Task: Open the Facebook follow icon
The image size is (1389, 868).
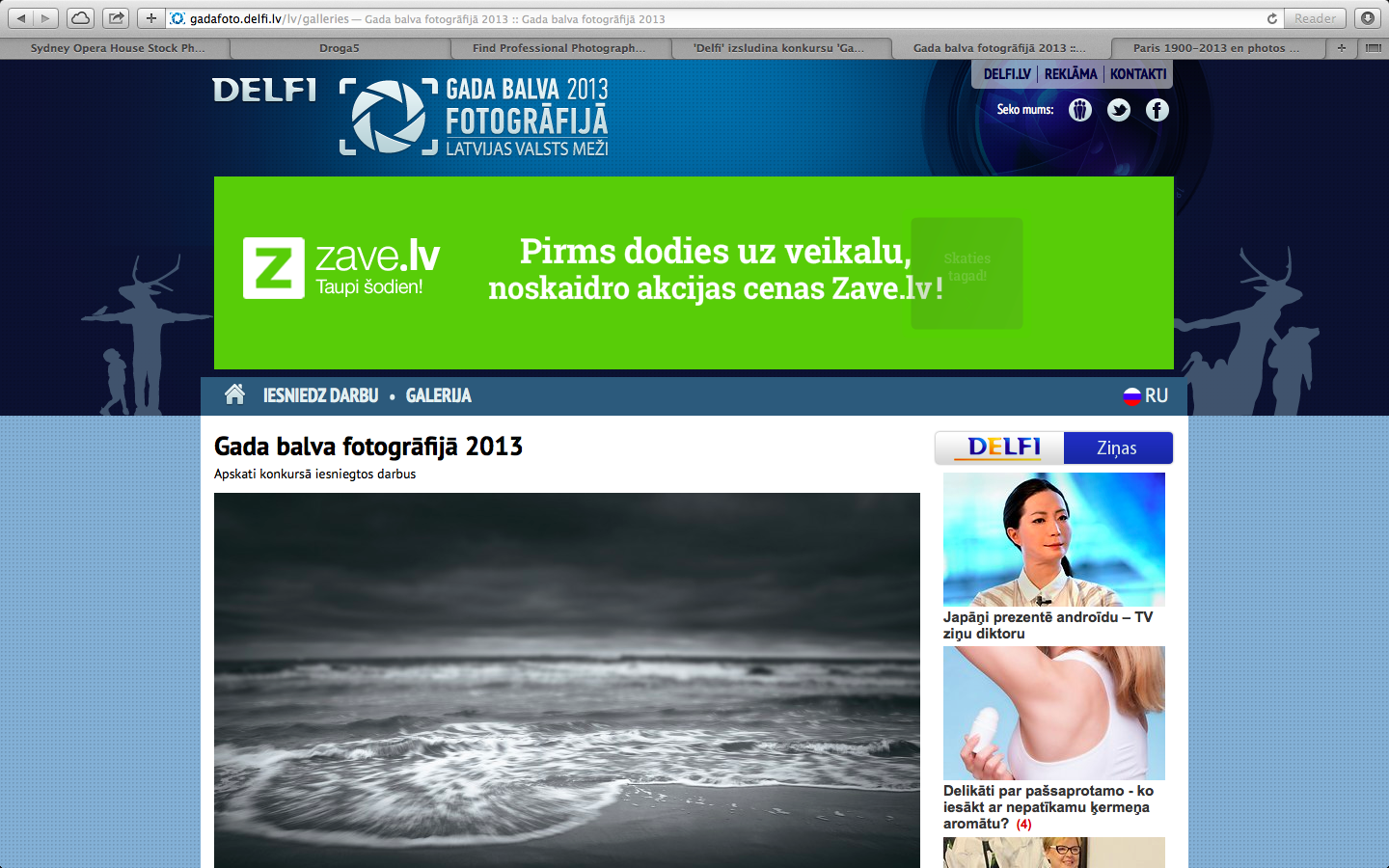Action: (x=1157, y=110)
